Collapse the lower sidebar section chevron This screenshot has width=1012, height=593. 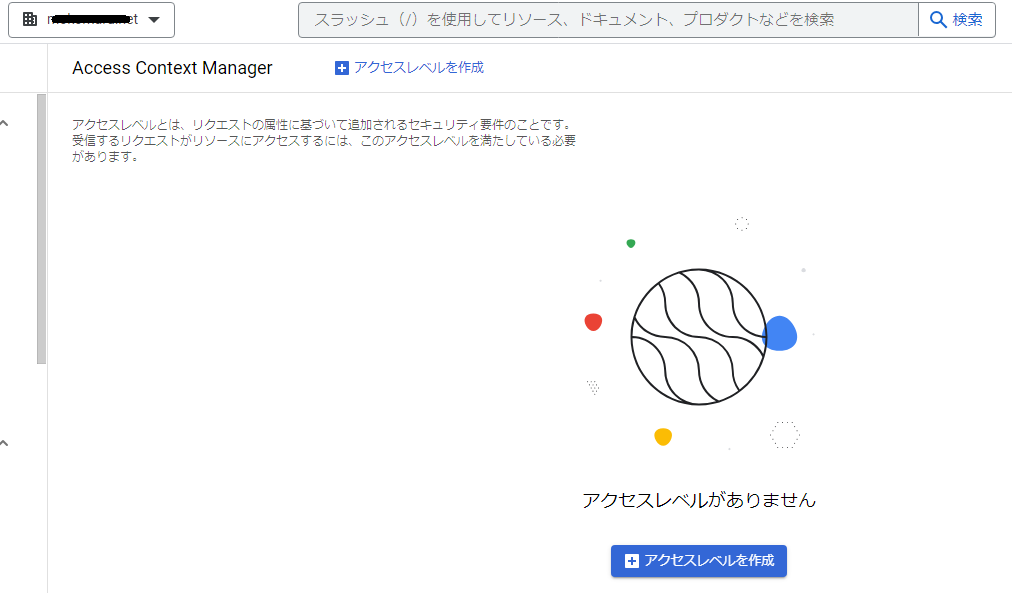(5, 443)
